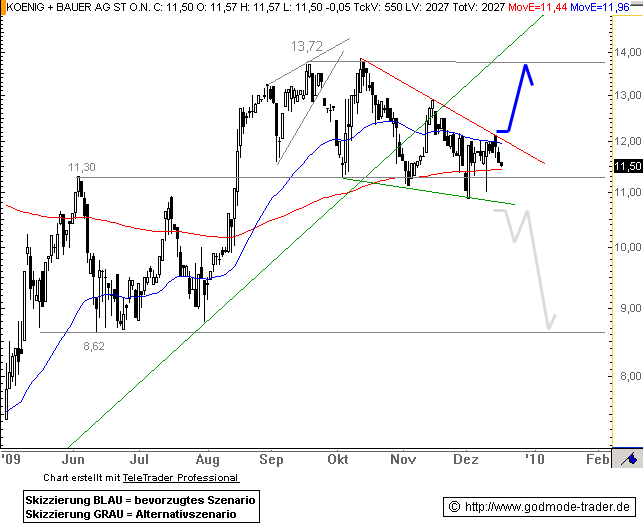The height and width of the screenshot is (525, 643).
Task: Click the gray alternative scenario arrow
Action: 525,269
